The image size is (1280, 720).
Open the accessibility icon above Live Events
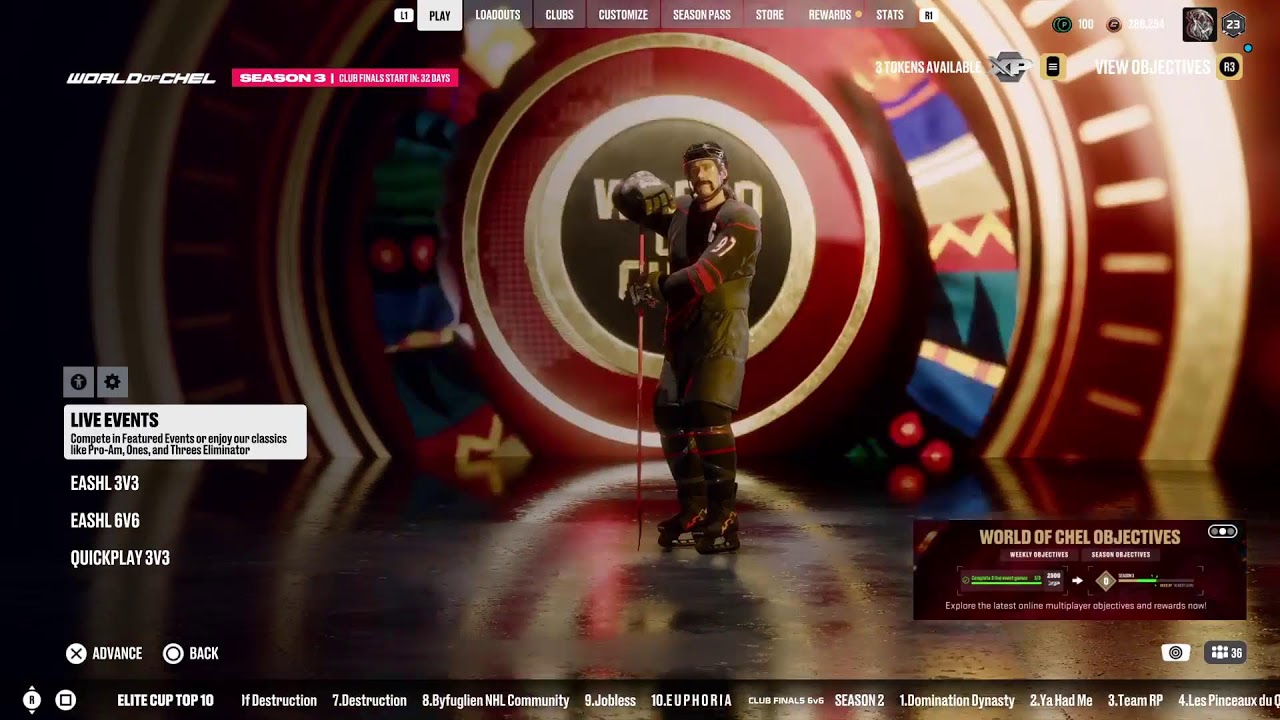tap(79, 382)
